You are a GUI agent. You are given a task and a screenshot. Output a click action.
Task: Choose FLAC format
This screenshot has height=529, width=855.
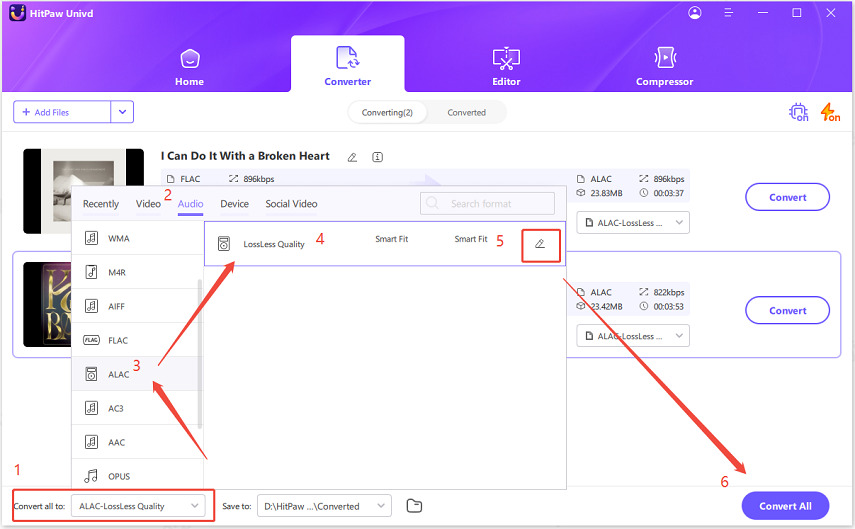pos(137,340)
